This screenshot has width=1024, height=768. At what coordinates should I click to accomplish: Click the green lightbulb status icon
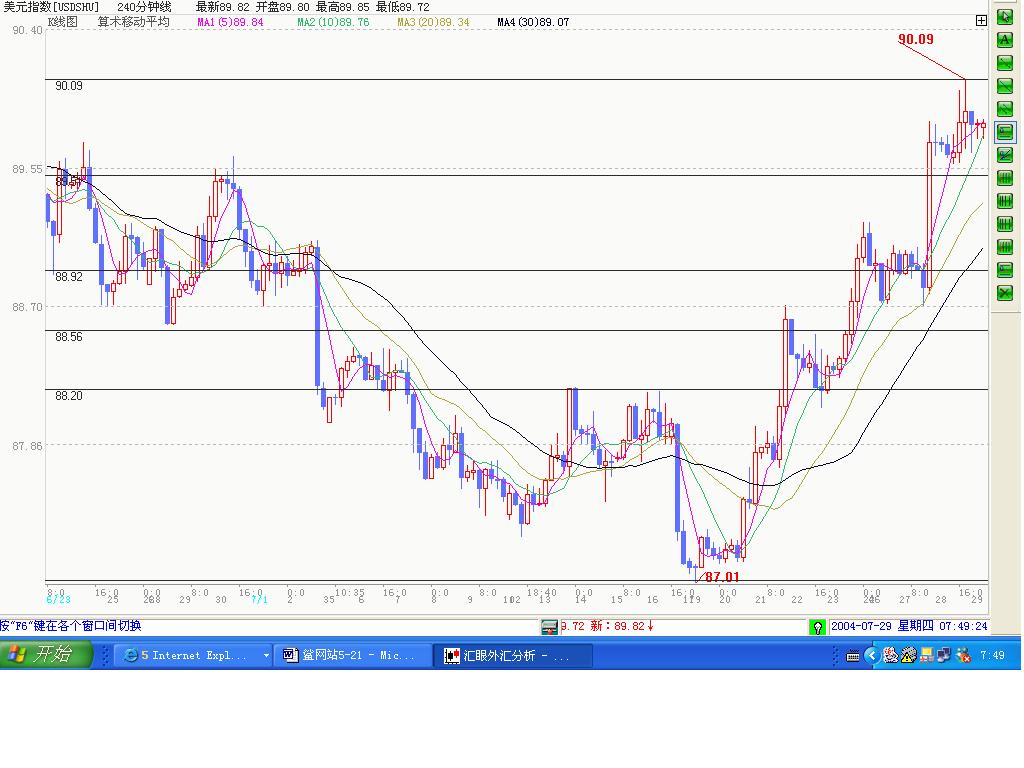point(818,627)
